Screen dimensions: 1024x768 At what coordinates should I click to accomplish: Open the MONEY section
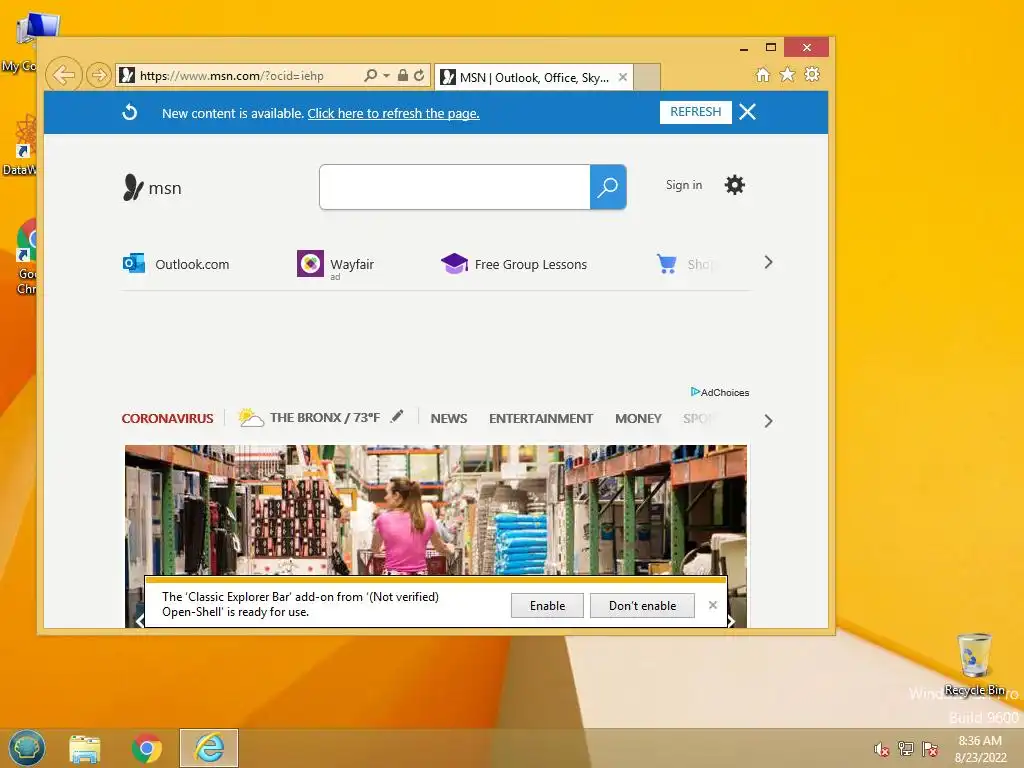click(x=638, y=418)
